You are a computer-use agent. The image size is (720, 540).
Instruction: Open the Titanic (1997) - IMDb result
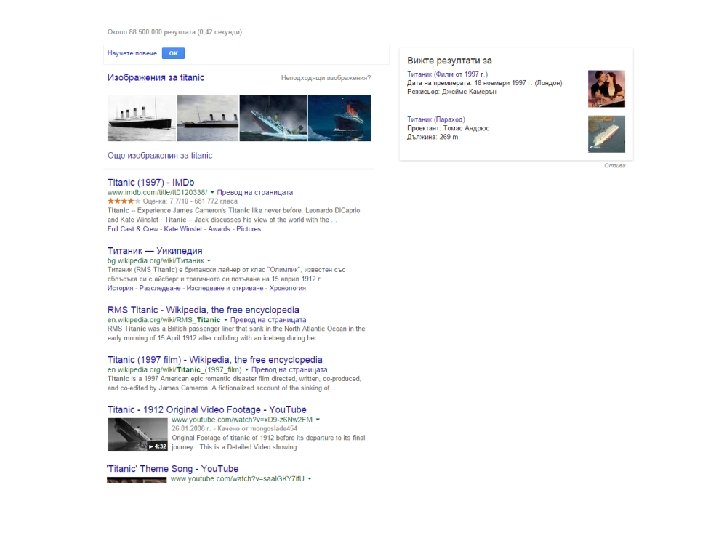coord(151,182)
